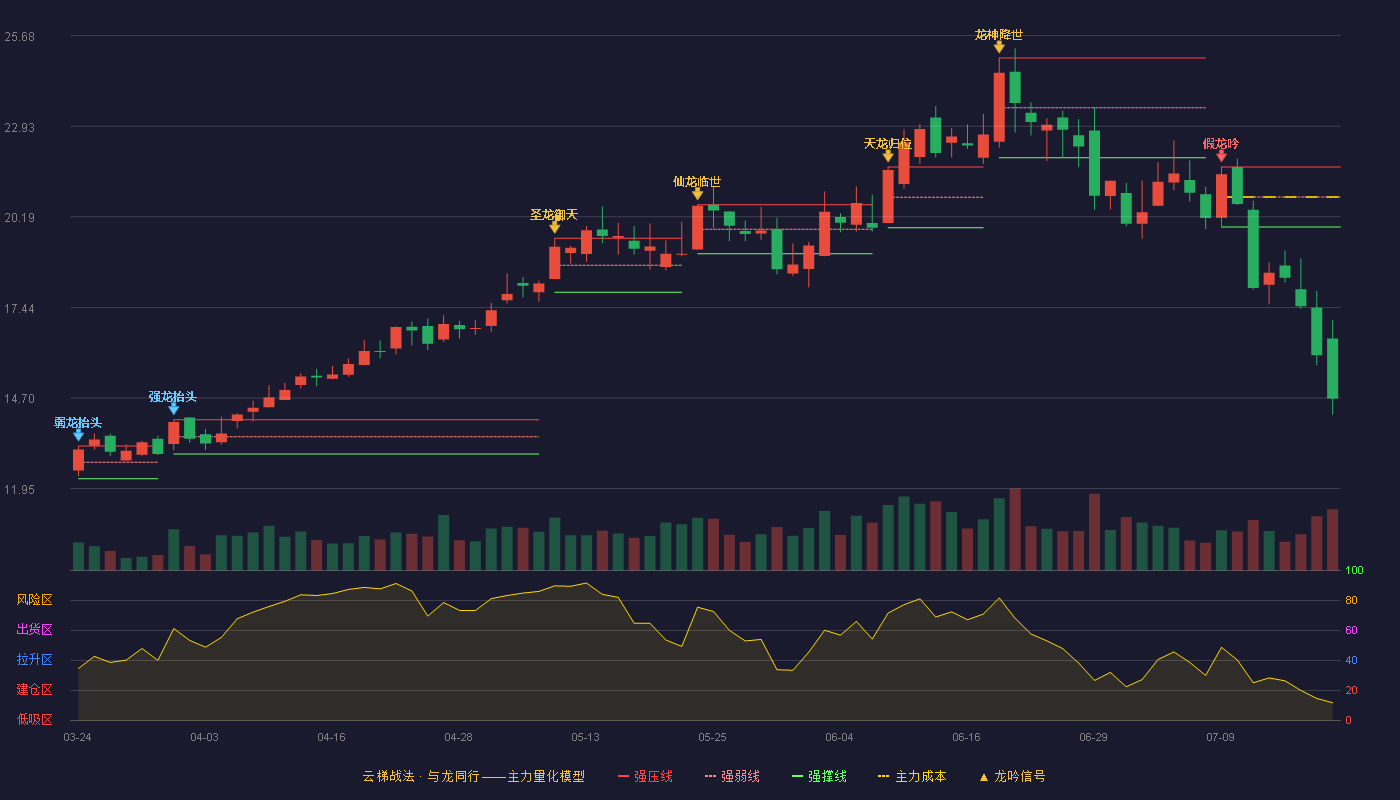Click the 03-24 date label
Screen dimensions: 1400x800
coord(78,737)
